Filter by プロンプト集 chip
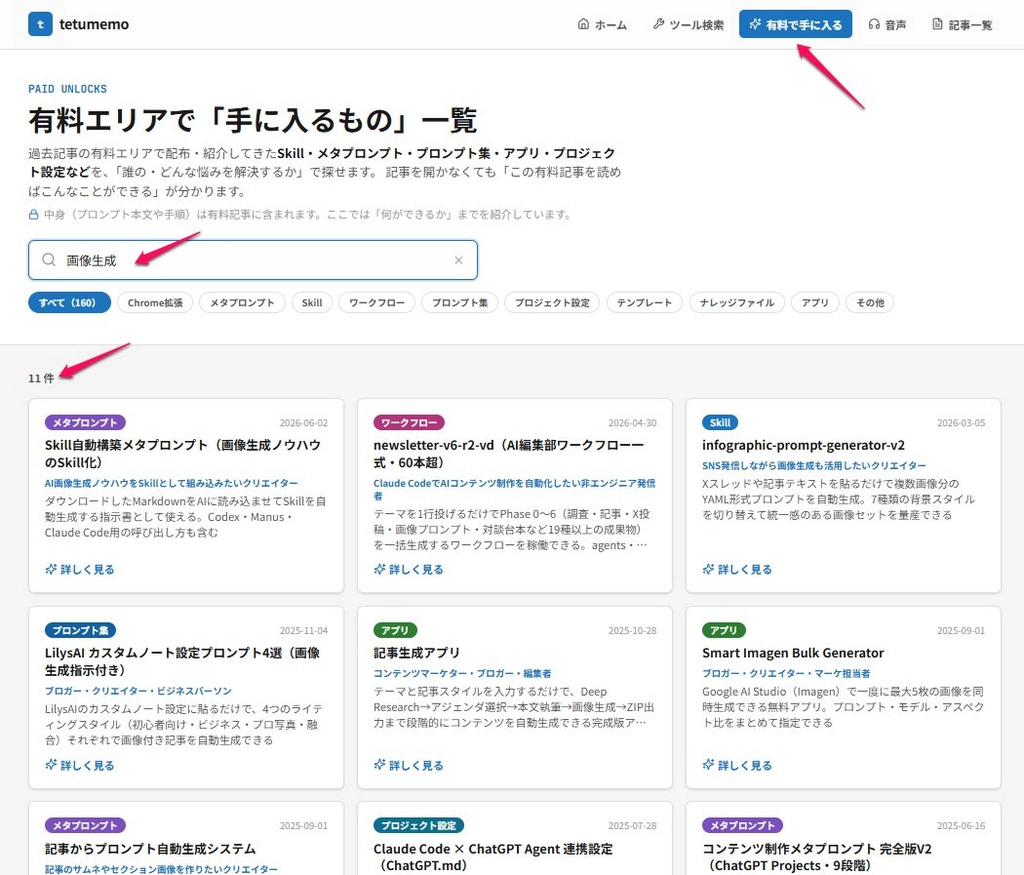 click(460, 302)
